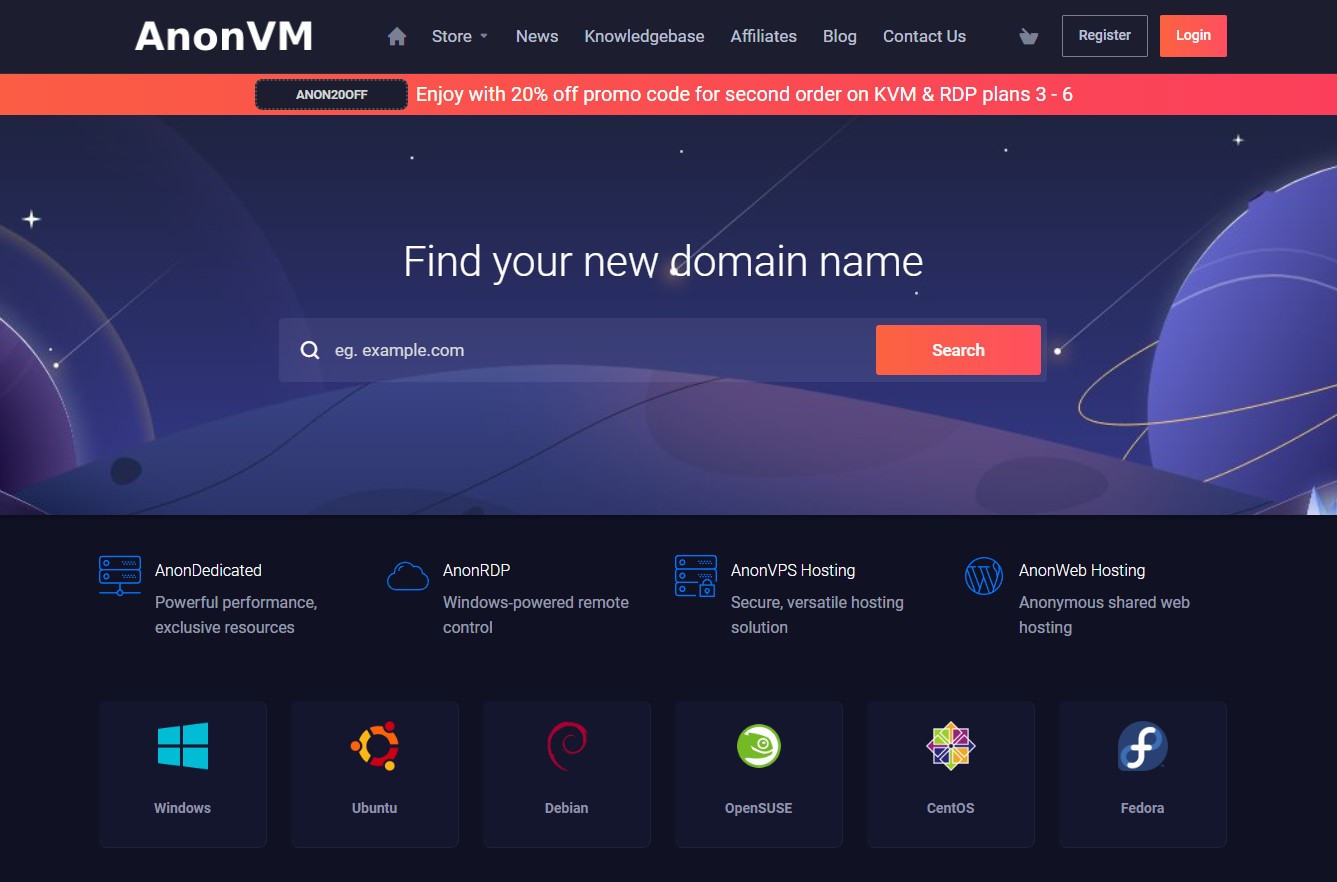Open the Contact Us page
This screenshot has width=1337, height=882.
click(x=924, y=36)
